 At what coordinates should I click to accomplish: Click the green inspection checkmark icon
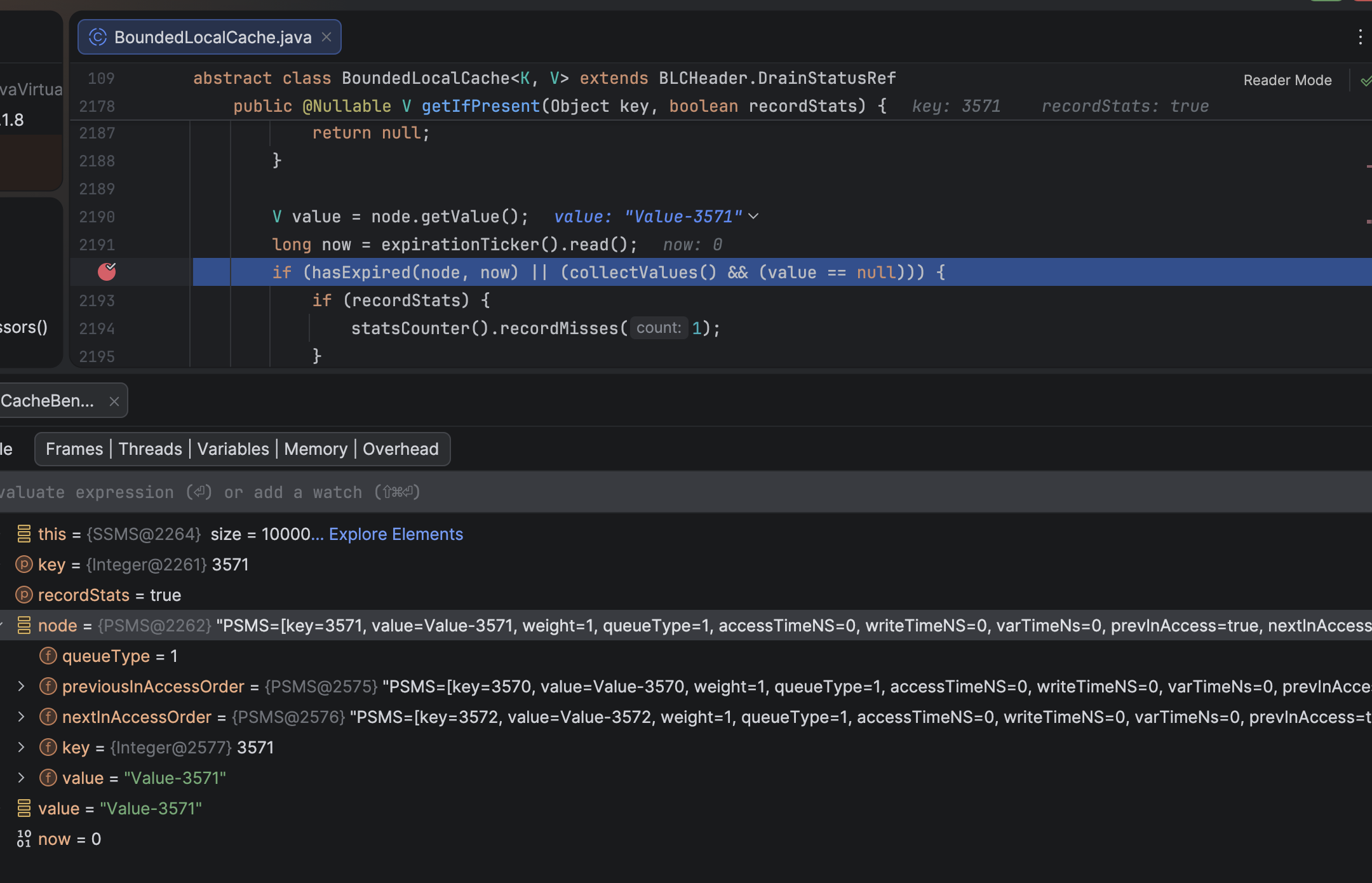click(1366, 81)
